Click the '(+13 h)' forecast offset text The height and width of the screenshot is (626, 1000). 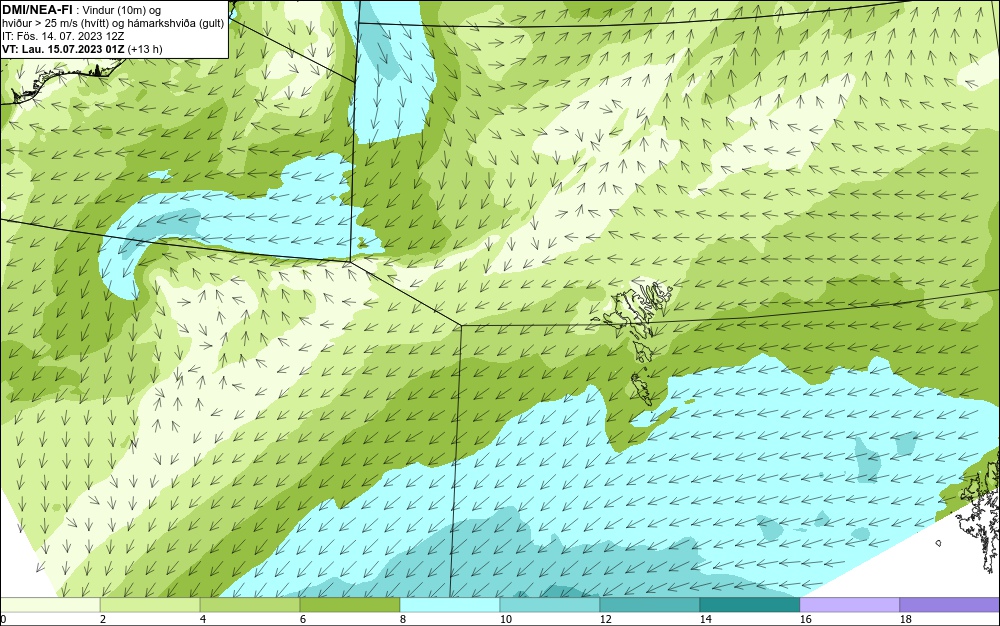pyautogui.click(x=145, y=49)
